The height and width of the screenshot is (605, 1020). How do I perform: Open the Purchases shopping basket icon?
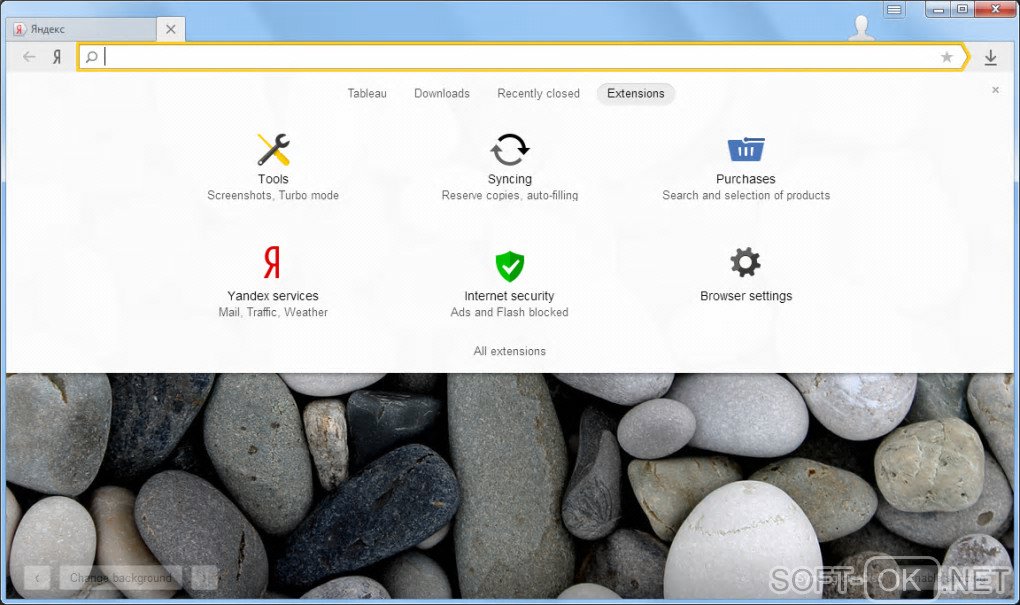[x=745, y=149]
